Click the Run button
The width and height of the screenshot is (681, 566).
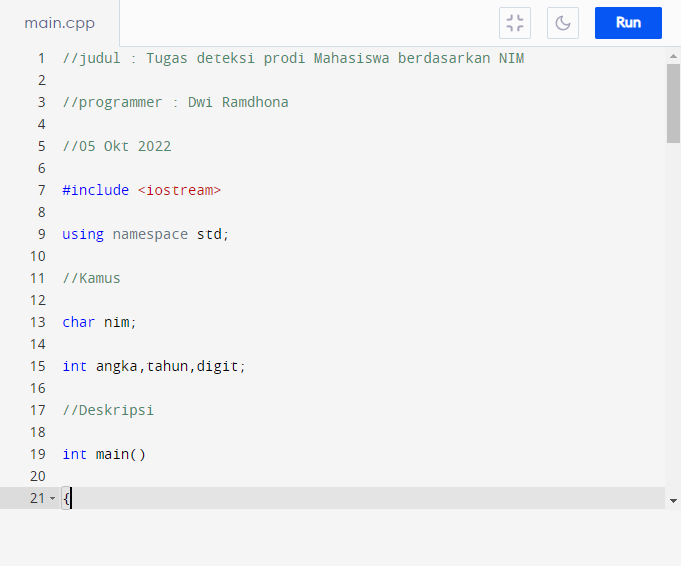[x=628, y=23]
